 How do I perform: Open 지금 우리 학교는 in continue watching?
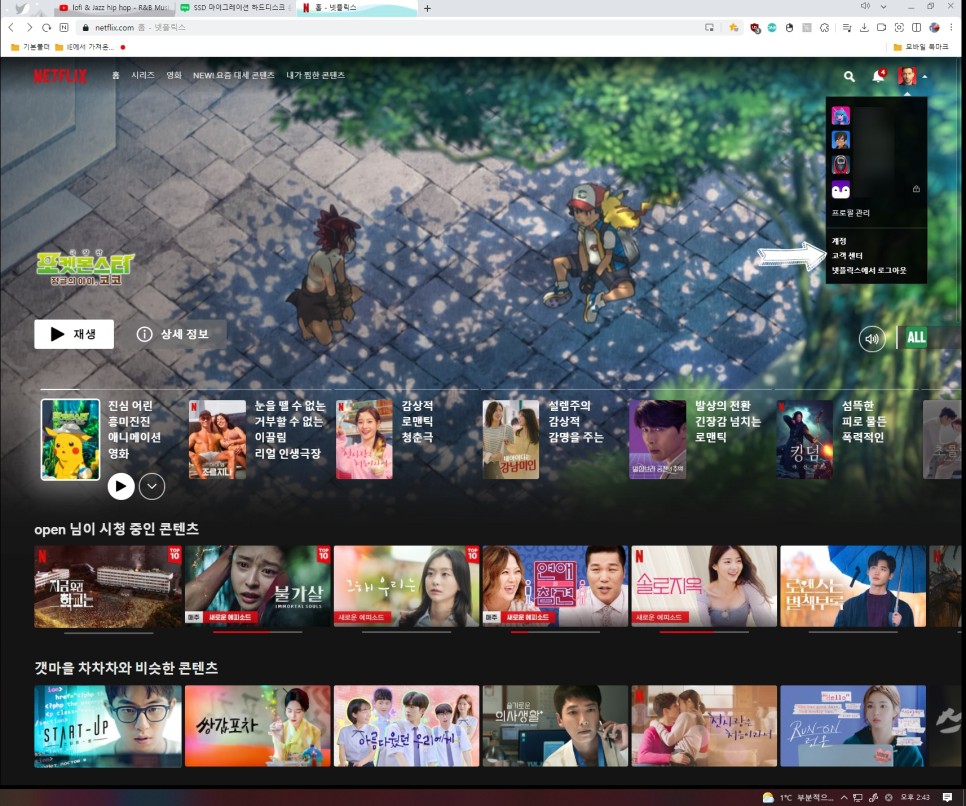108,586
